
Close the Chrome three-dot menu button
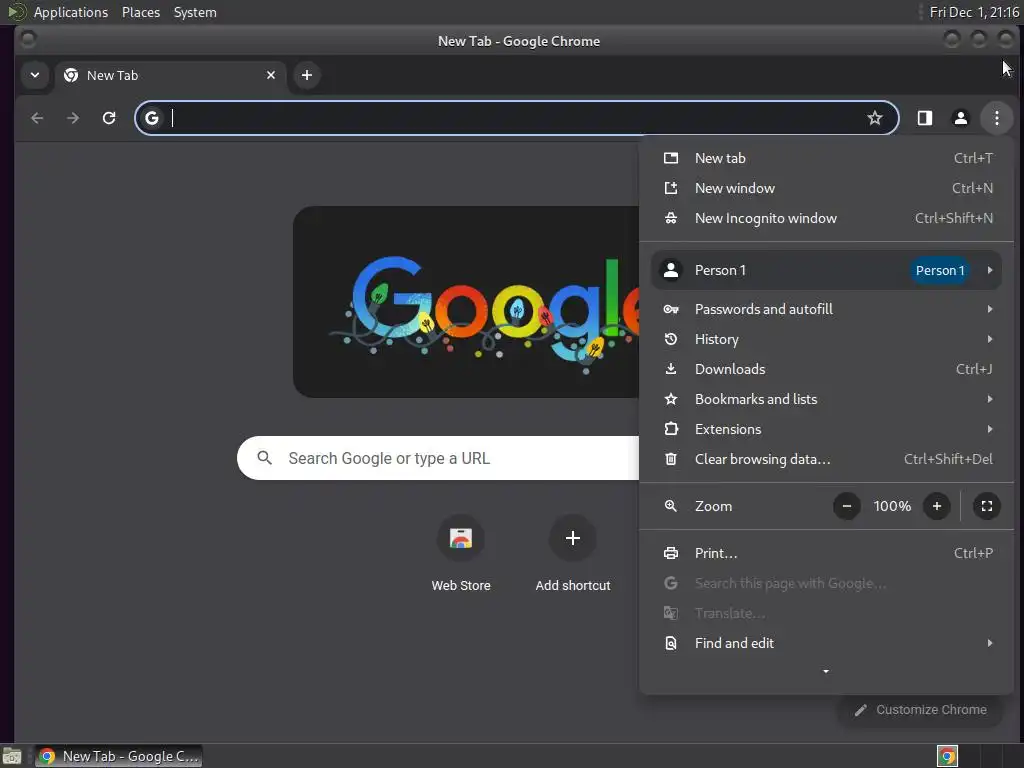[x=997, y=118]
